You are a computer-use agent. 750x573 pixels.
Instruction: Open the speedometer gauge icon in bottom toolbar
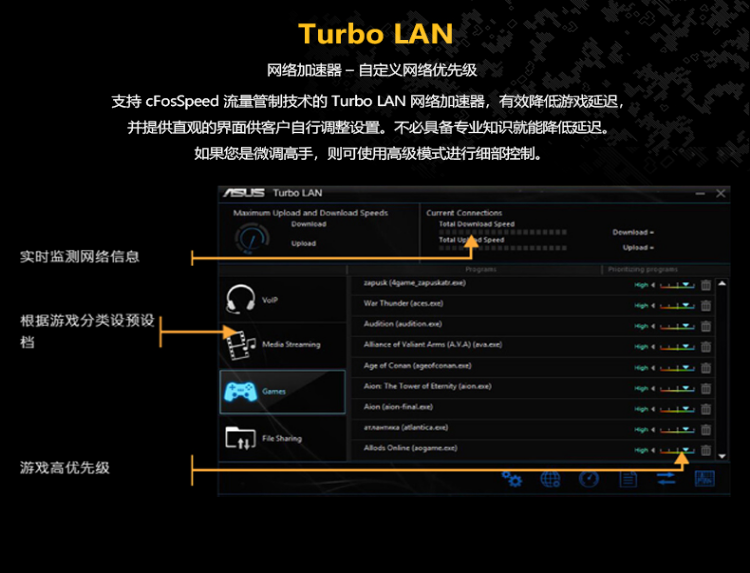point(589,479)
